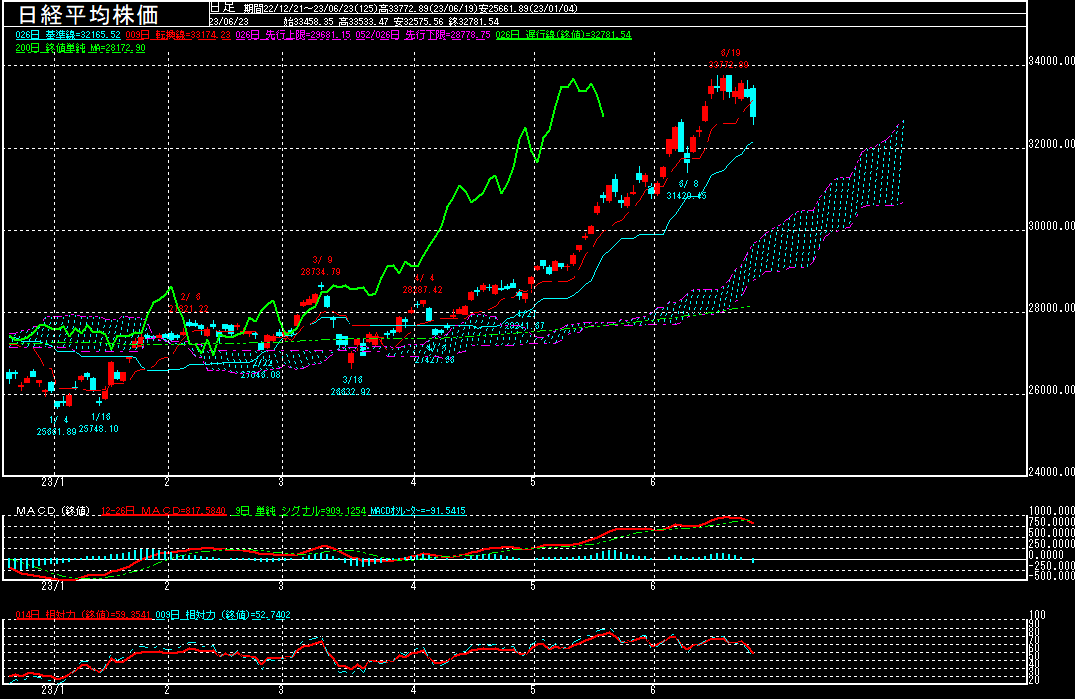Click the 12-26日 MACD=817.5840 legend

163,510
